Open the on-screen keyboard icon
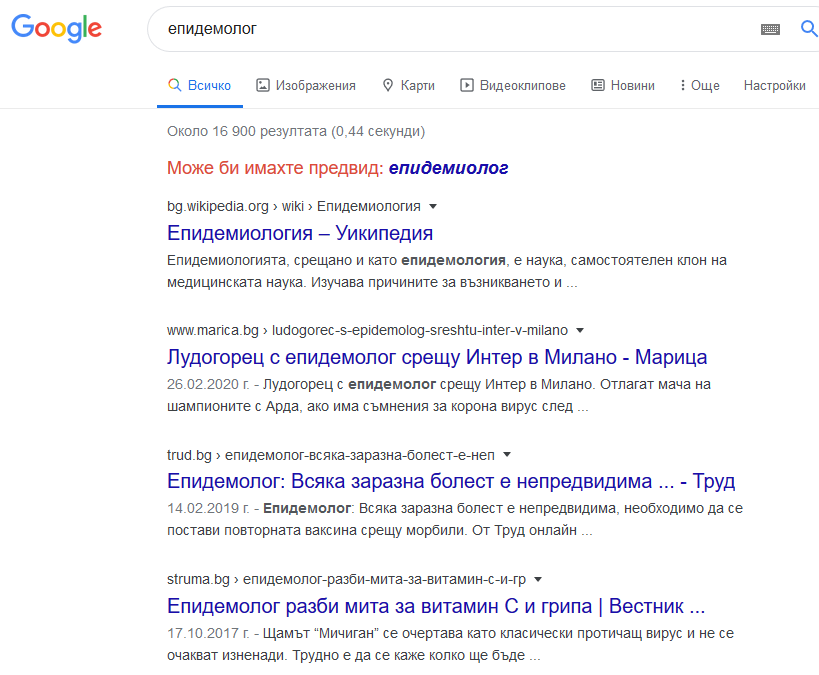The height and width of the screenshot is (675, 819). pos(770,30)
